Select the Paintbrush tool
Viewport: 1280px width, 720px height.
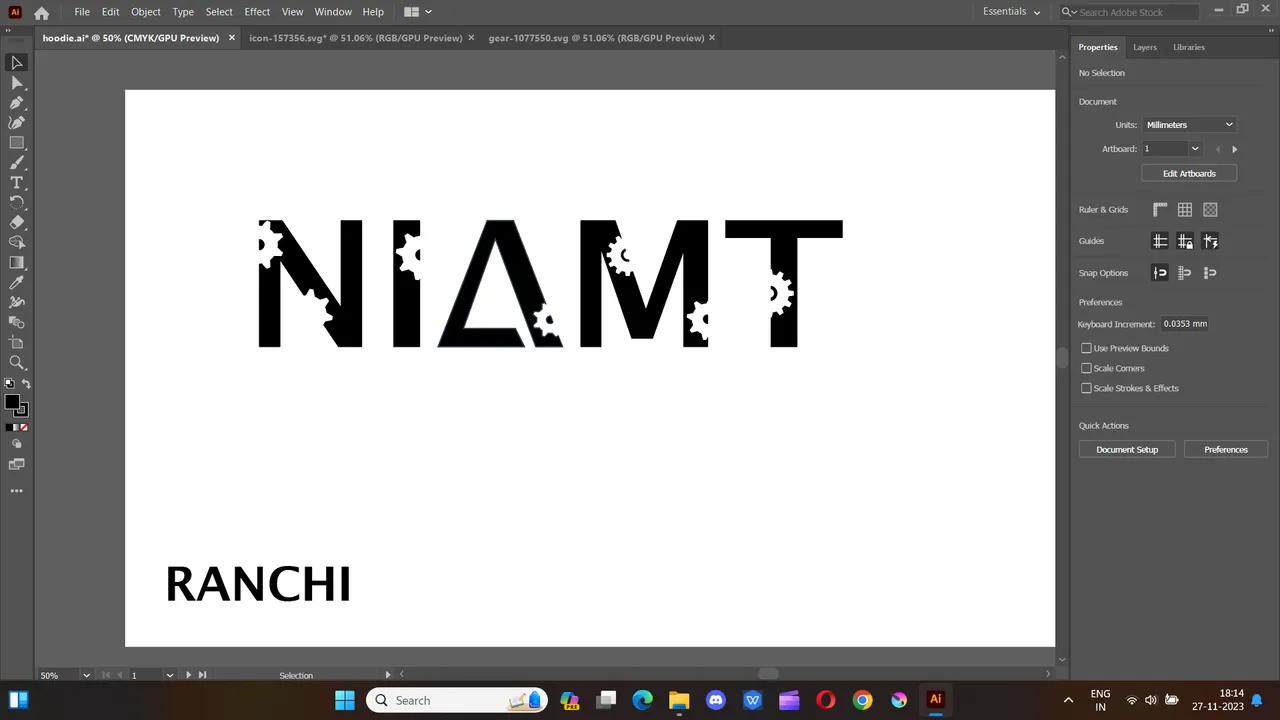(16, 162)
